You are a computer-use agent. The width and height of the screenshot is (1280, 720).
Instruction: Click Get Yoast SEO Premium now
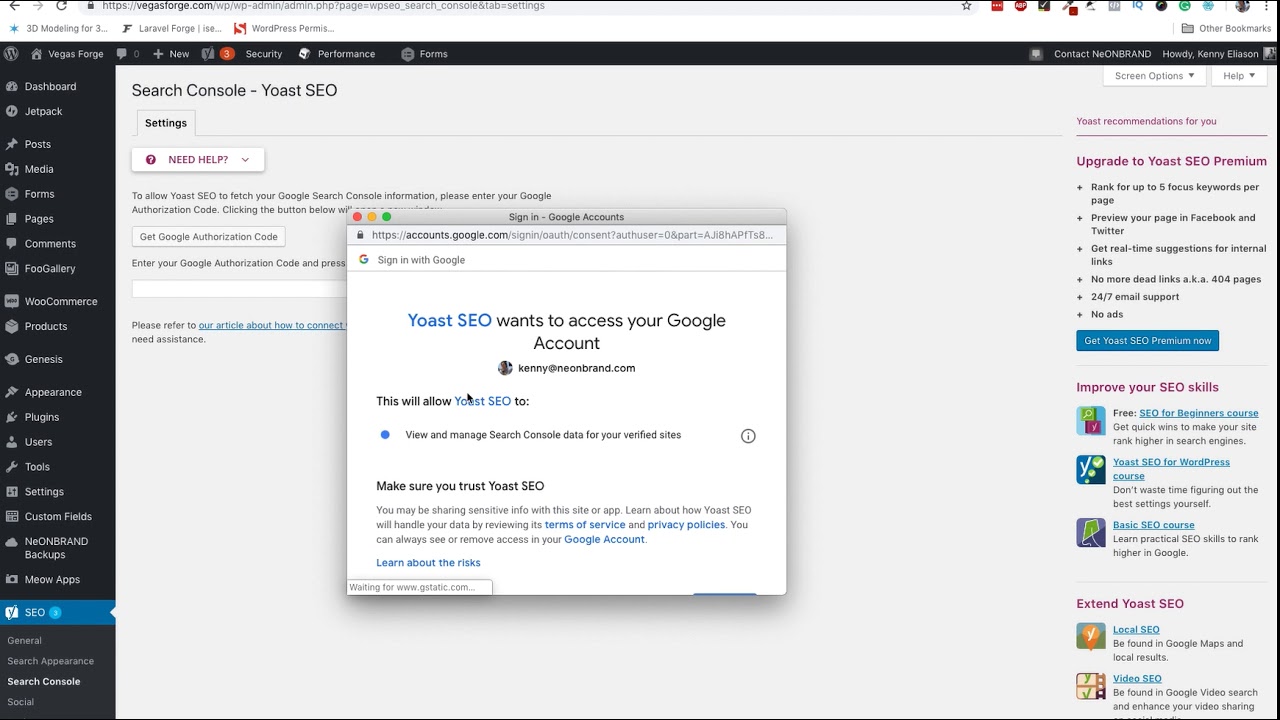1147,341
